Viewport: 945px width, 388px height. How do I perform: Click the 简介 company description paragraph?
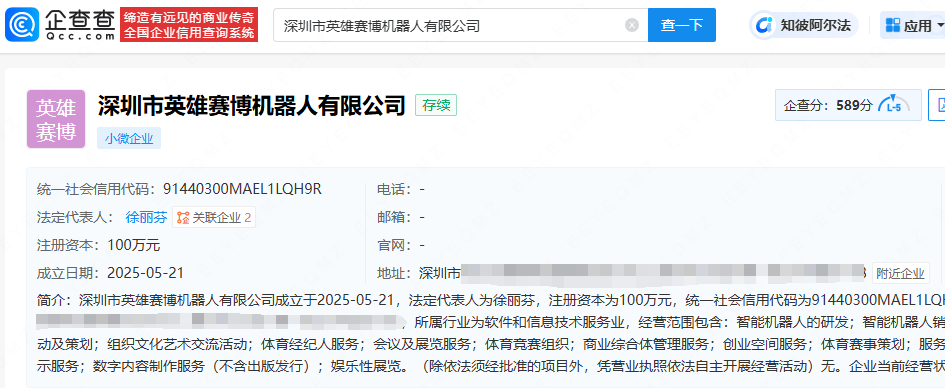click(491, 333)
